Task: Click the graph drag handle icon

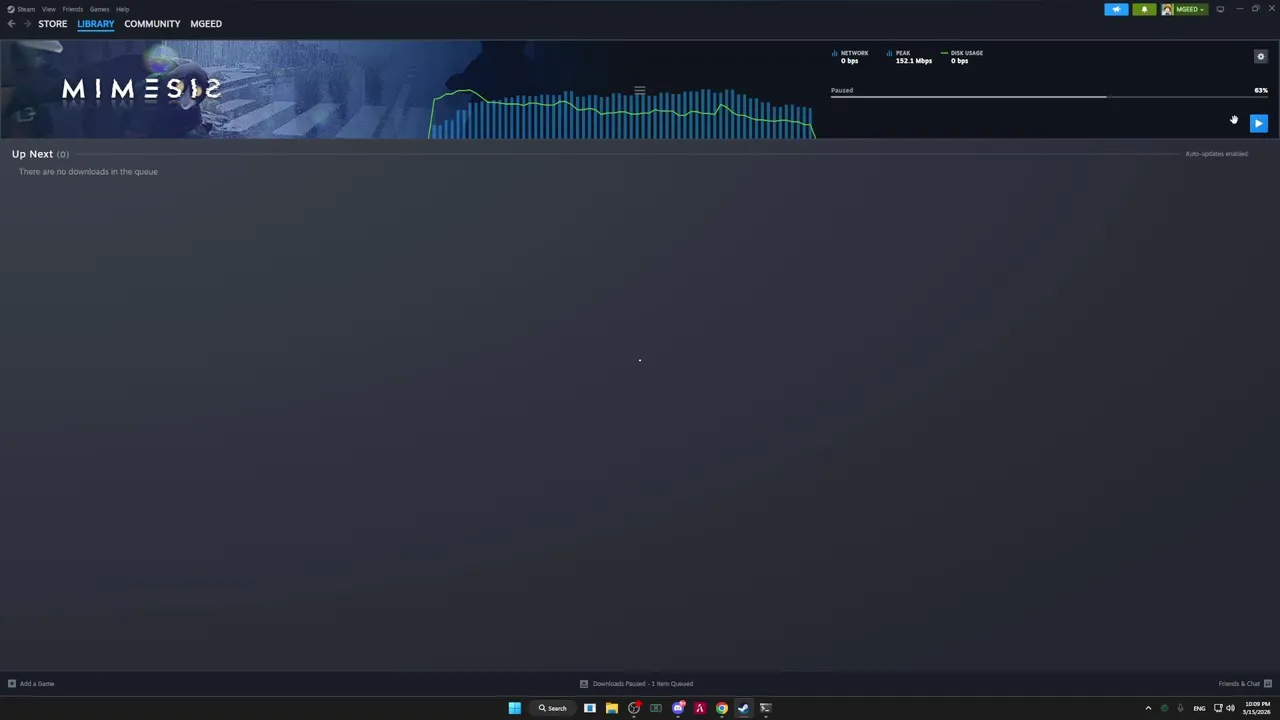Action: (640, 90)
